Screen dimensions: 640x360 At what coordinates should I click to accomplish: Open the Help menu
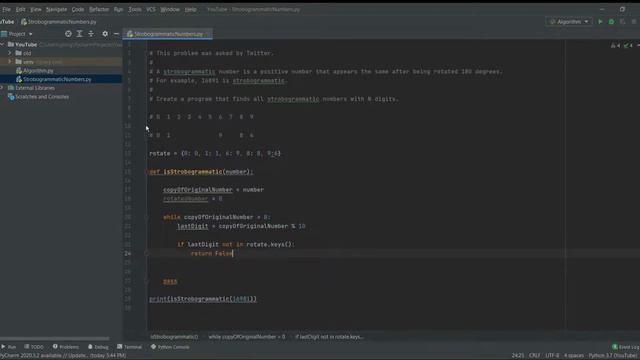[191, 9]
